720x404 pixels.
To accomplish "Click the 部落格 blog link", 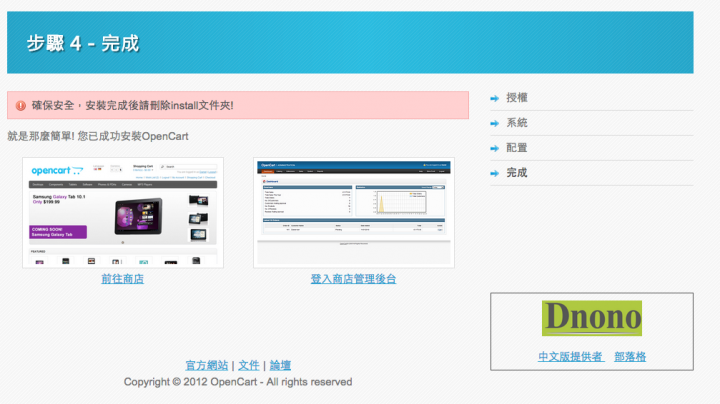I will point(630,357).
